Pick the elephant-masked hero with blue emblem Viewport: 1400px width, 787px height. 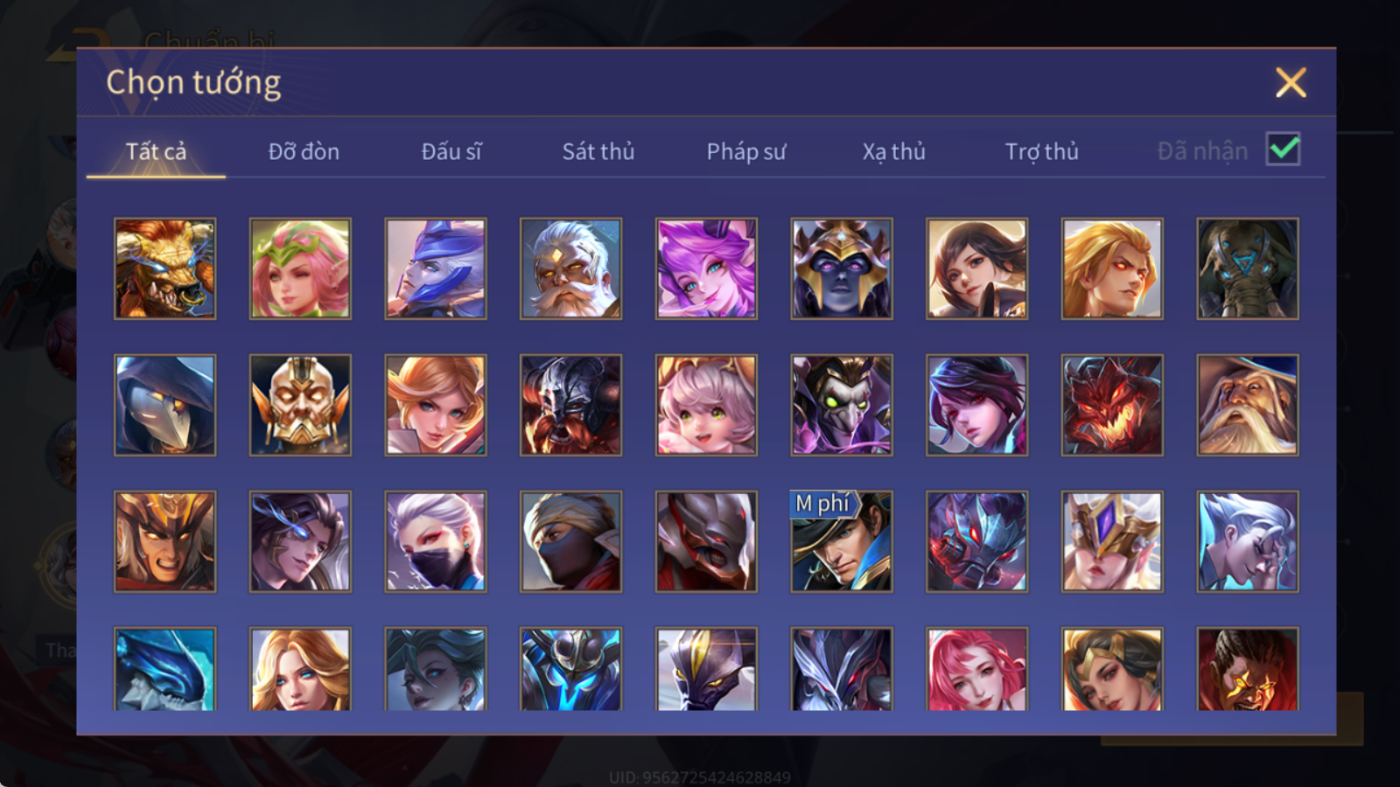pos(1248,269)
